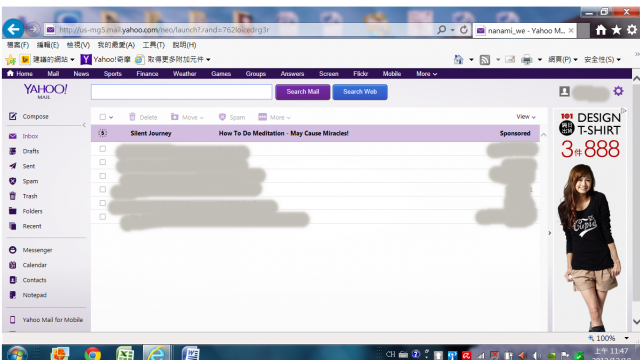Click the Spam button in mail toolbar
Image resolution: width=640 pixels, height=360 pixels.
(232, 117)
